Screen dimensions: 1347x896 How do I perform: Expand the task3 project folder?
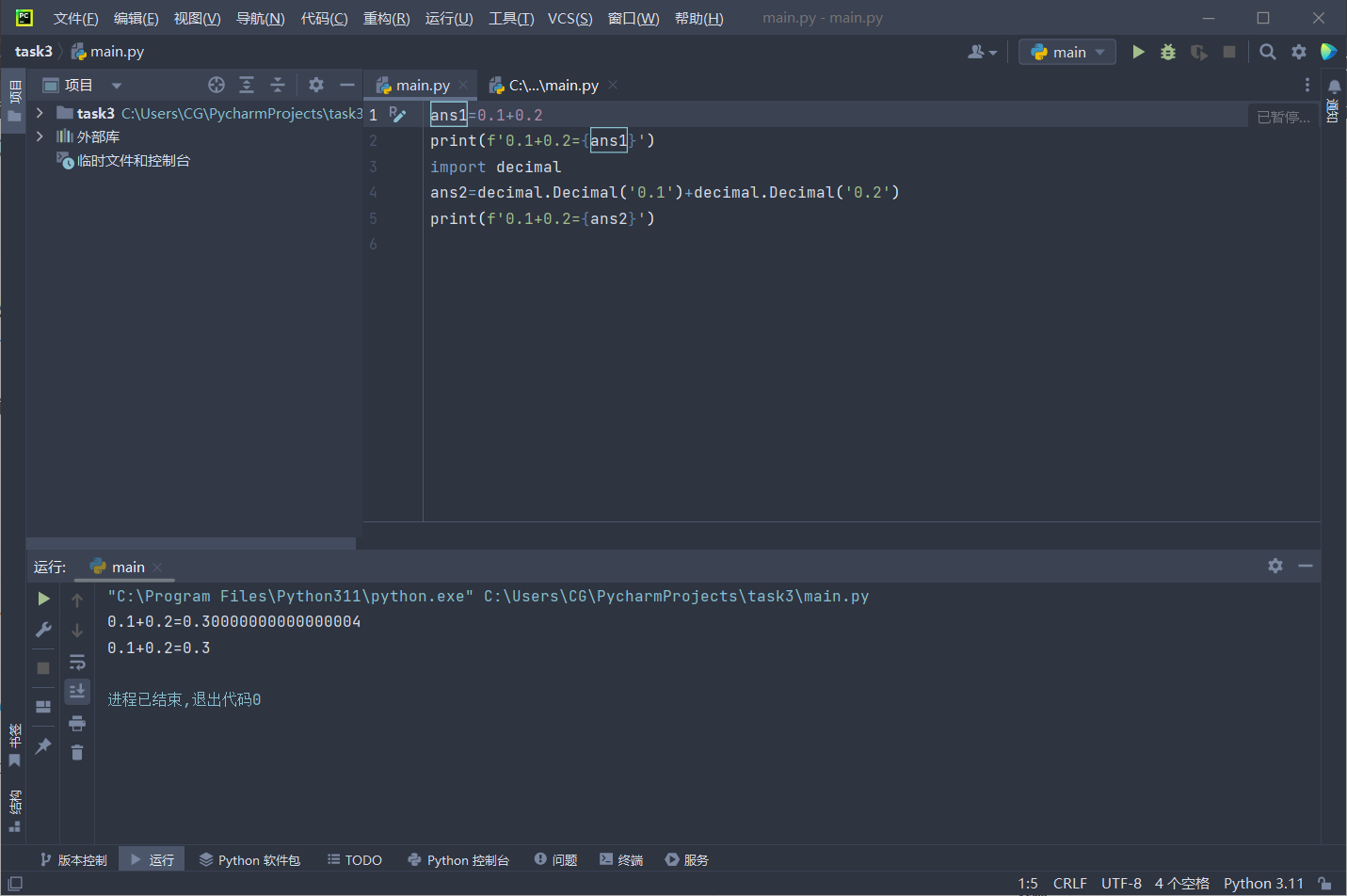[40, 113]
